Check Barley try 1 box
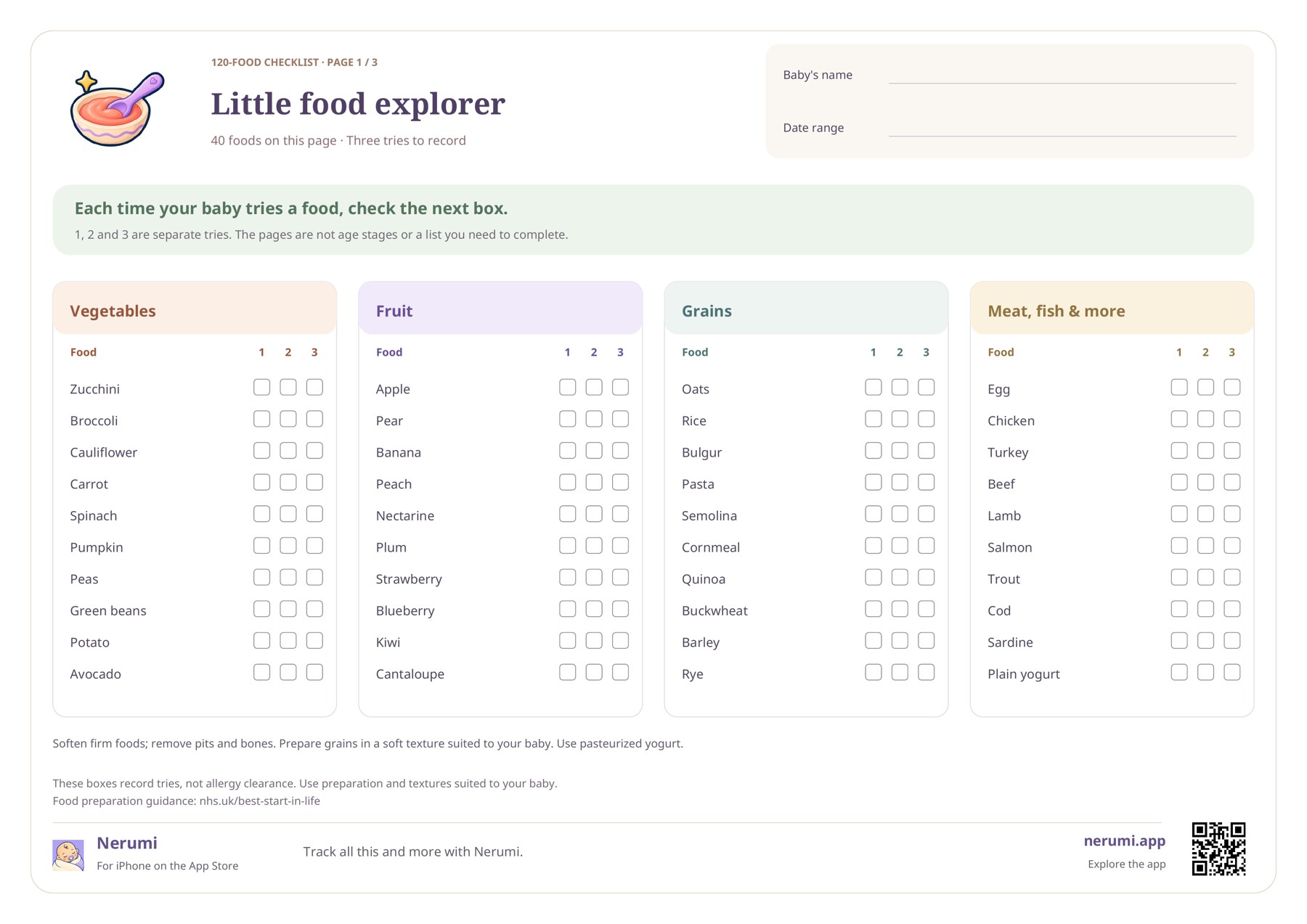Image resolution: width=1307 pixels, height=924 pixels. pos(874,641)
